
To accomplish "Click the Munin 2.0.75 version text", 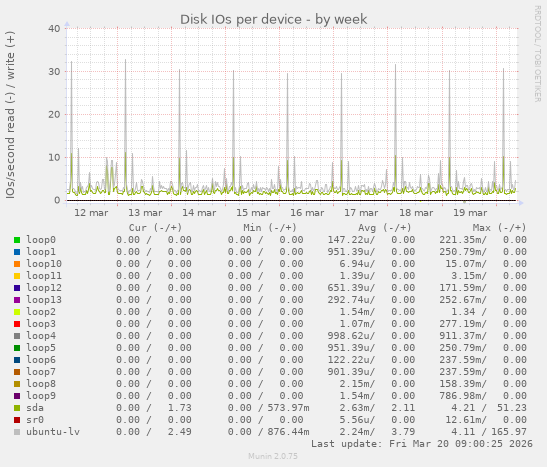I will pos(273,456).
